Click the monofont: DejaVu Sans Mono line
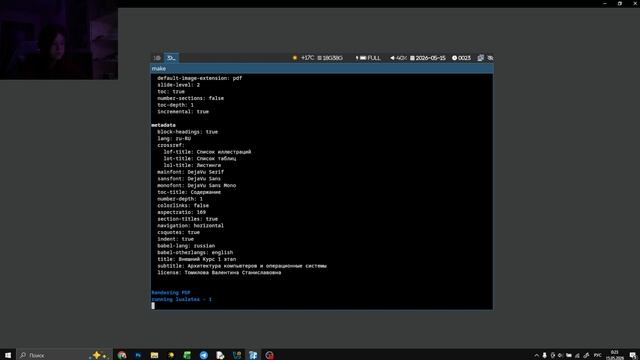Image resolution: width=640 pixels, height=360 pixels. pyautogui.click(x=196, y=185)
